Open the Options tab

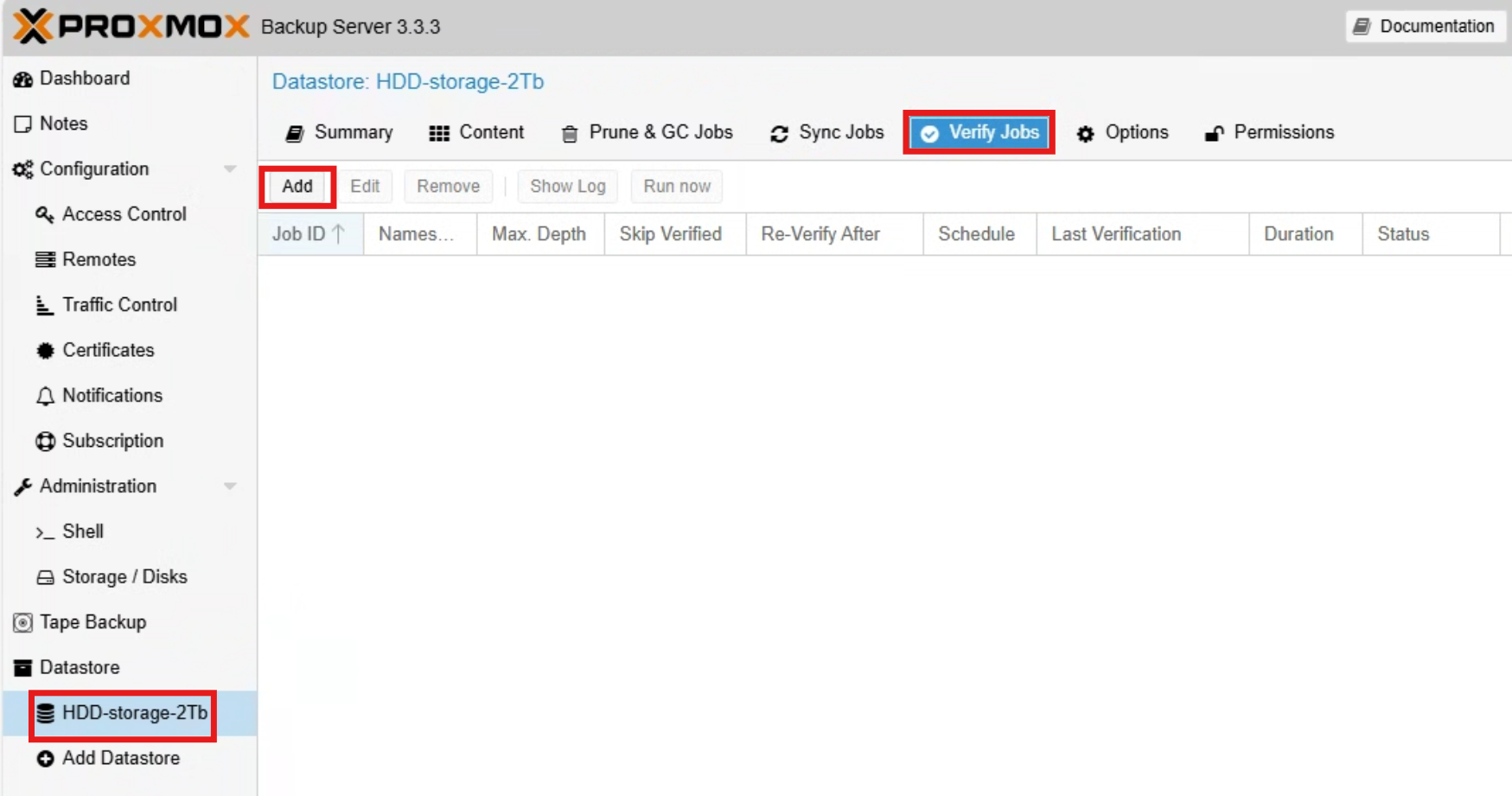1122,132
